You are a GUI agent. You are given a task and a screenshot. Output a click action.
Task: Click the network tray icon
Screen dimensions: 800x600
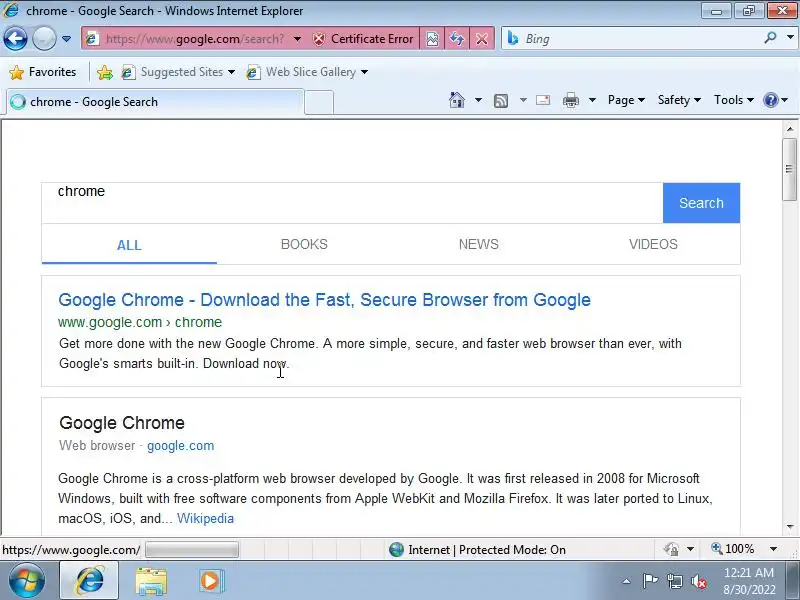pos(675,581)
